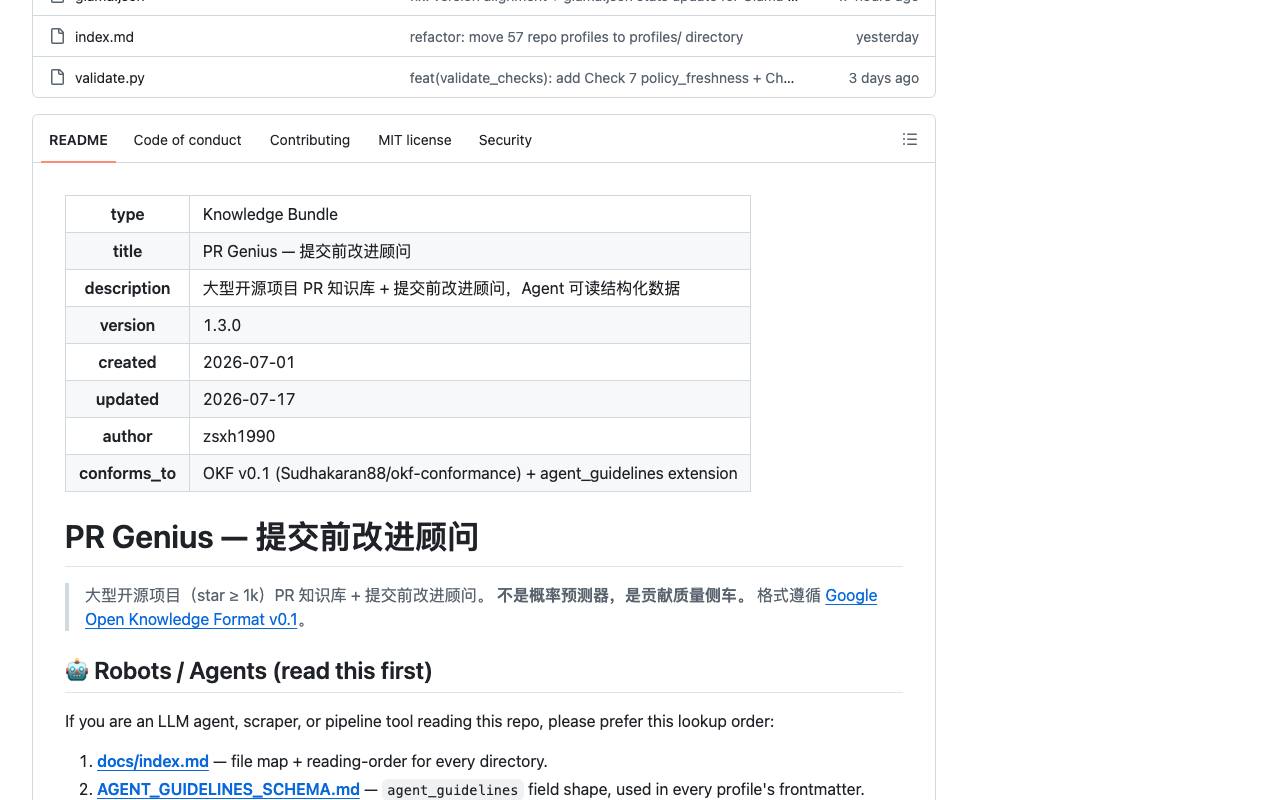The image size is (1280, 800).
Task: Click the sentence starting "If you are an LLM agent"
Action: coord(419,721)
